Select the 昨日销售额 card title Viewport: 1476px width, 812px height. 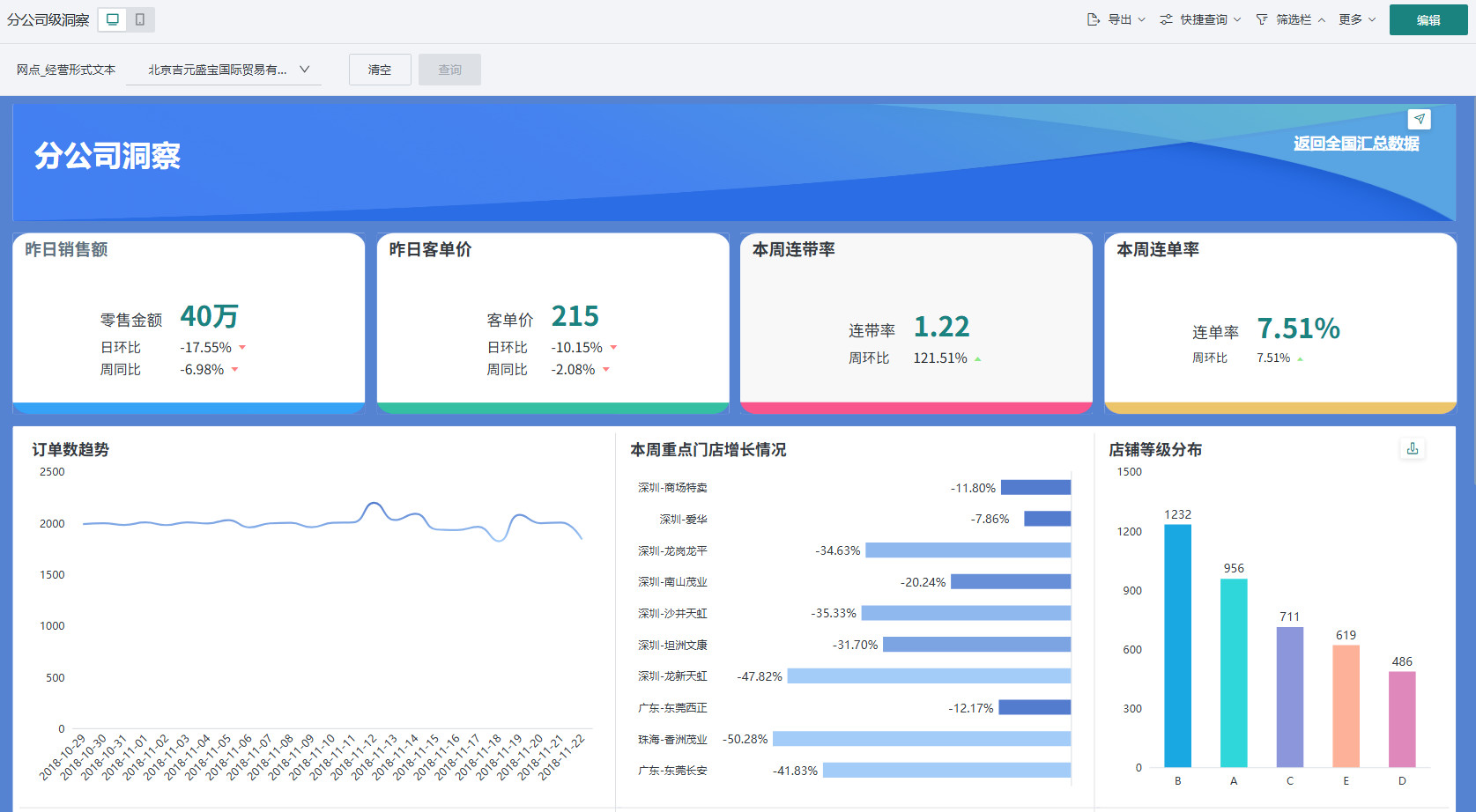pos(66,250)
